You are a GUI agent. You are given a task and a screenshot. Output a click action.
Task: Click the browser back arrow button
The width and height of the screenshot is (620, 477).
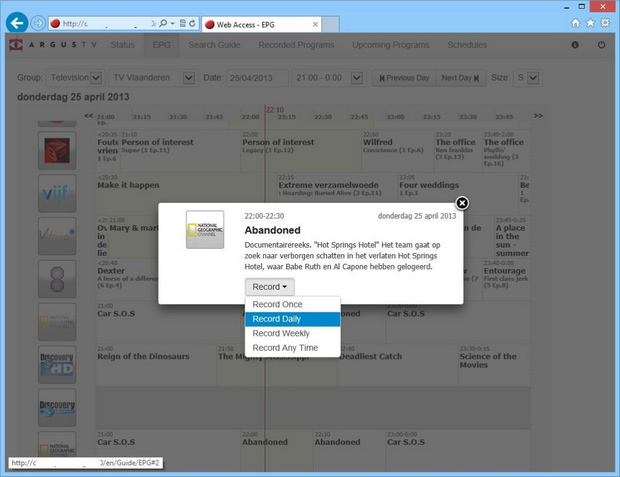coord(17,23)
